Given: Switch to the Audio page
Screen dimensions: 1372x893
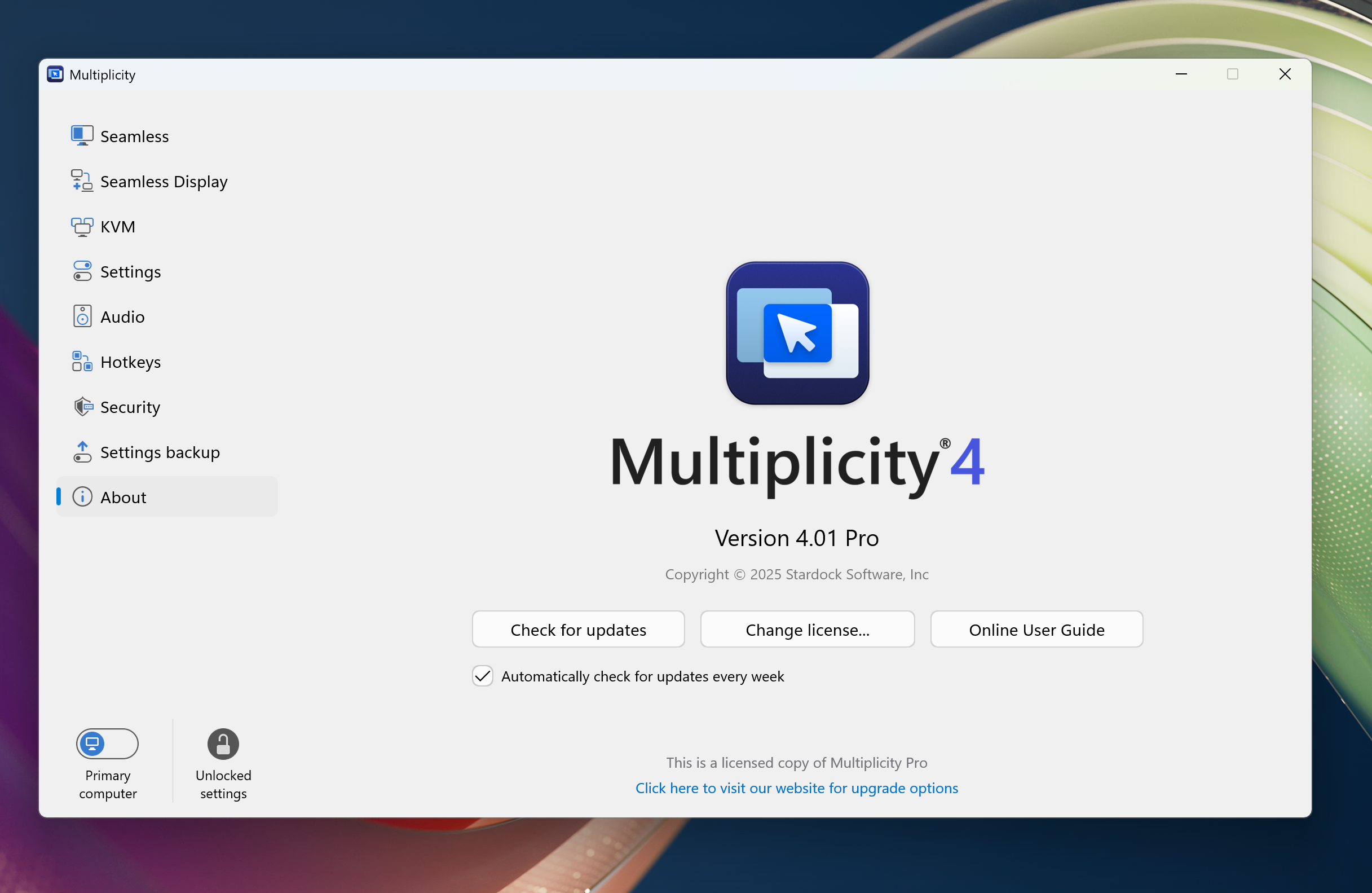Looking at the screenshot, I should [166, 316].
